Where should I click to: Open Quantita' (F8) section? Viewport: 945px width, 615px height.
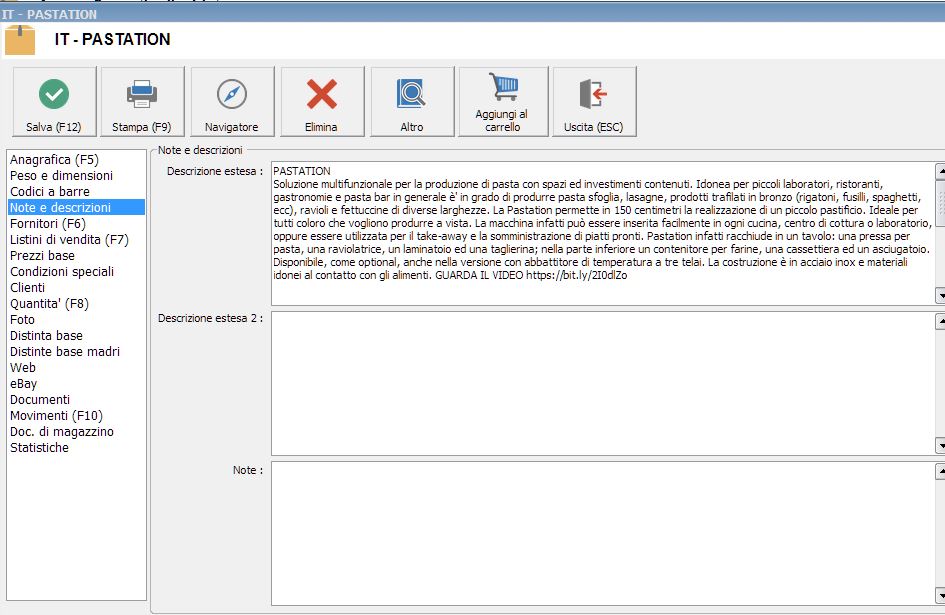[49, 303]
